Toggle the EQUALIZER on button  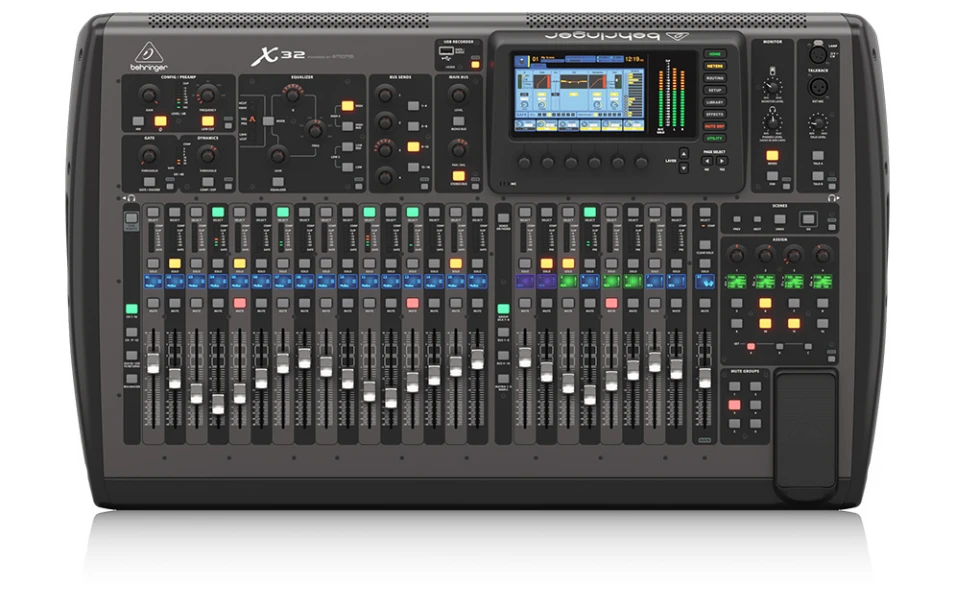tap(278, 182)
